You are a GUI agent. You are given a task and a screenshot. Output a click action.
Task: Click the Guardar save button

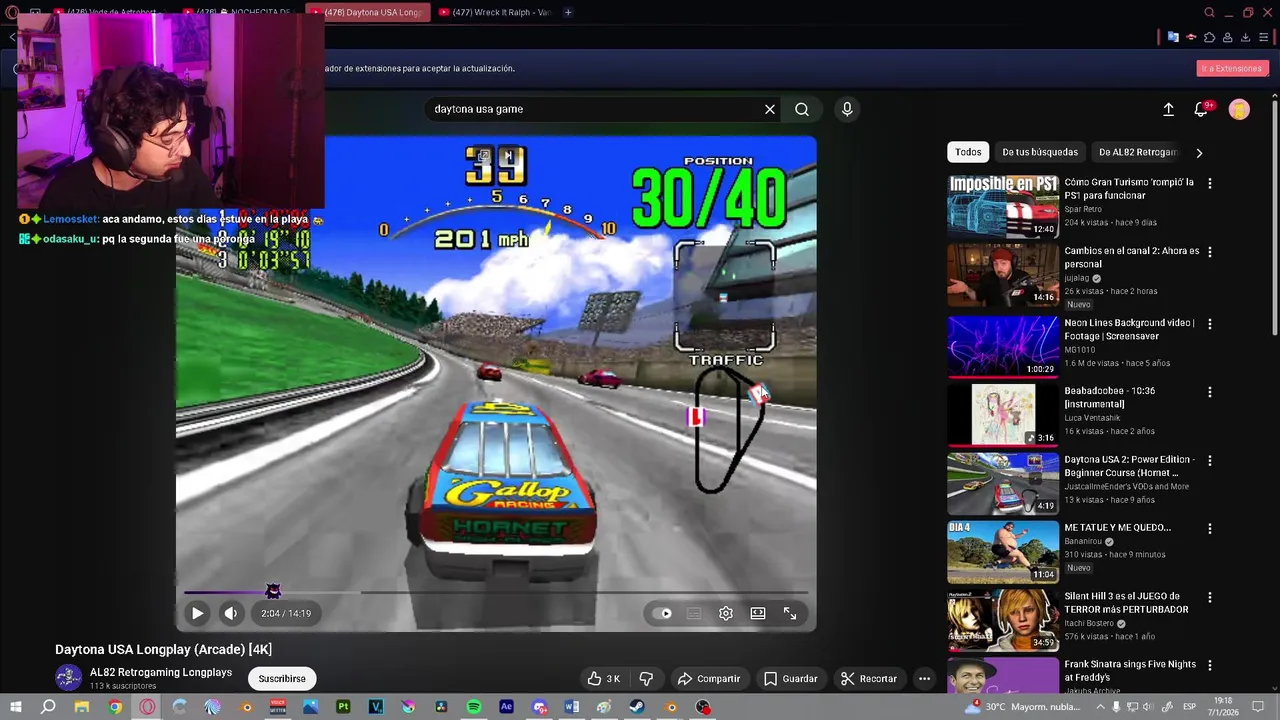point(790,678)
